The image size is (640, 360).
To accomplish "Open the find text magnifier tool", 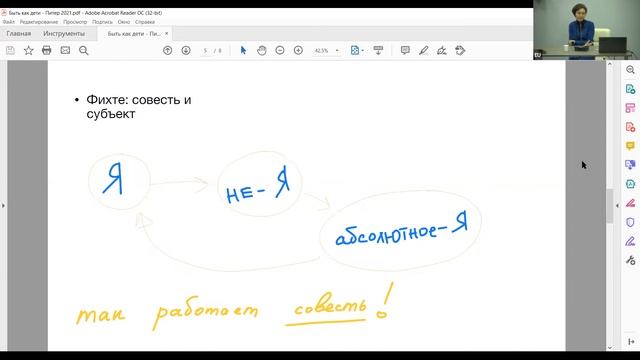I will 84,50.
